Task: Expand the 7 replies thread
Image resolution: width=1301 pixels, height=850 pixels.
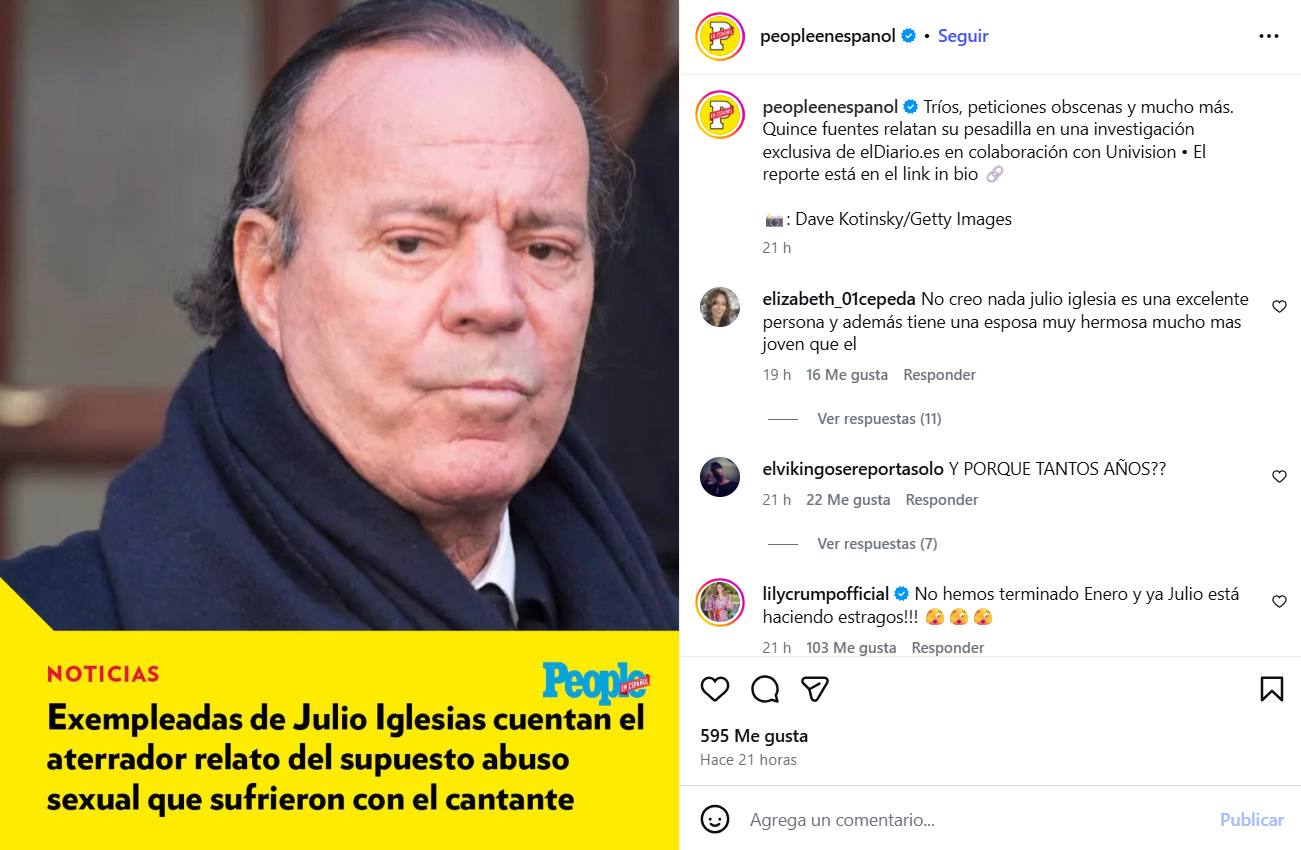Action: point(877,544)
